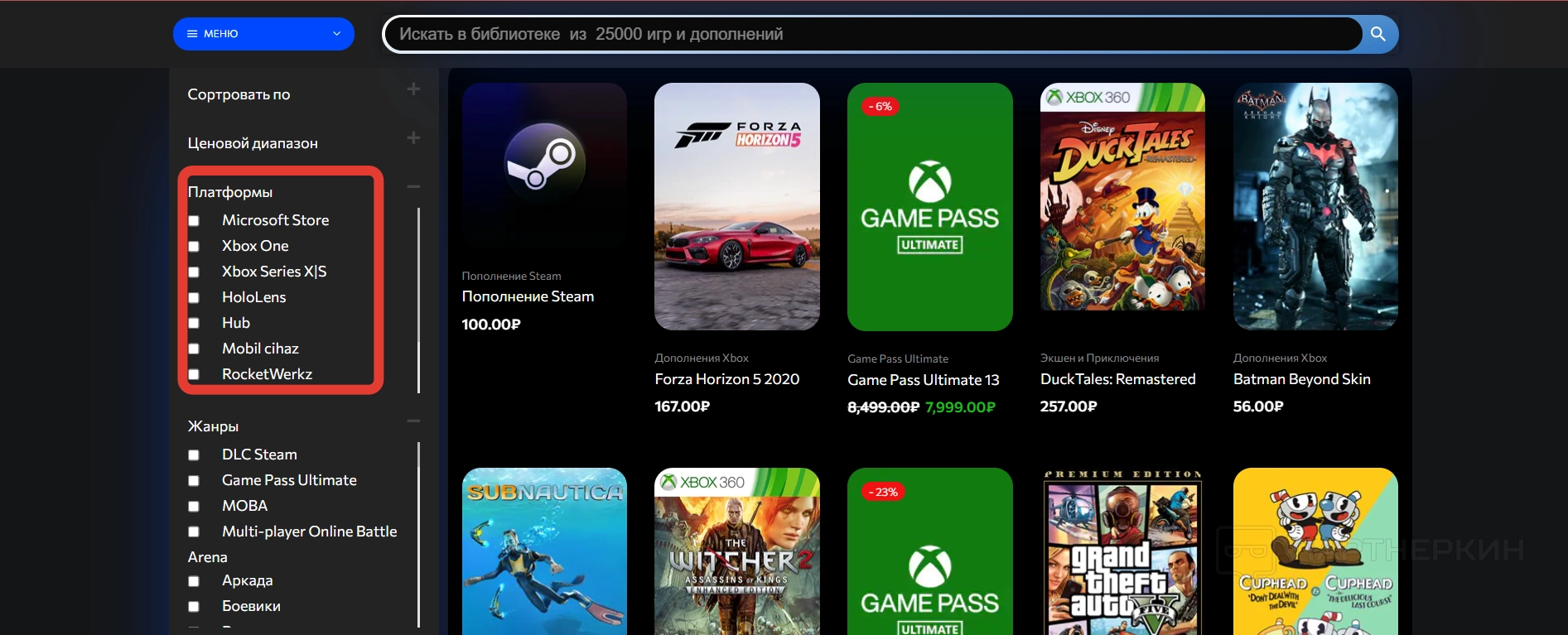Viewport: 1568px width, 635px height.
Task: Enable the RocketWerkz platform checkbox
Action: pyautogui.click(x=194, y=375)
